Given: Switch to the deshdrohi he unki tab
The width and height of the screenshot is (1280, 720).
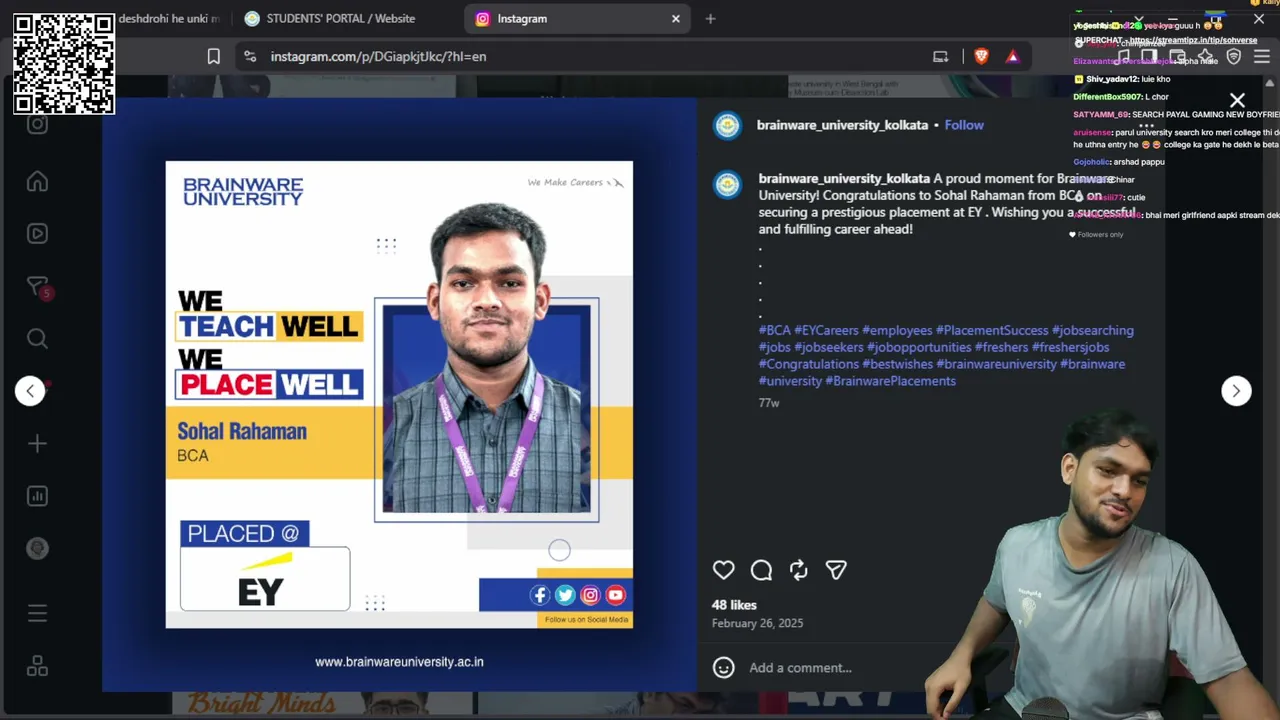Looking at the screenshot, I should tap(169, 19).
